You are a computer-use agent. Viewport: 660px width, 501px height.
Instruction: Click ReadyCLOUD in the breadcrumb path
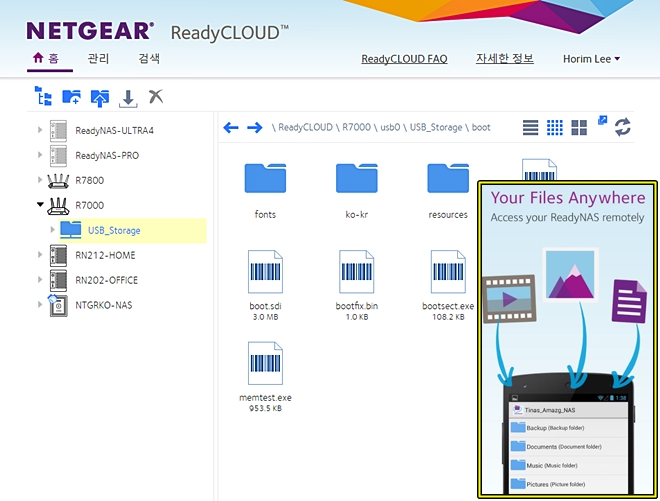point(305,127)
